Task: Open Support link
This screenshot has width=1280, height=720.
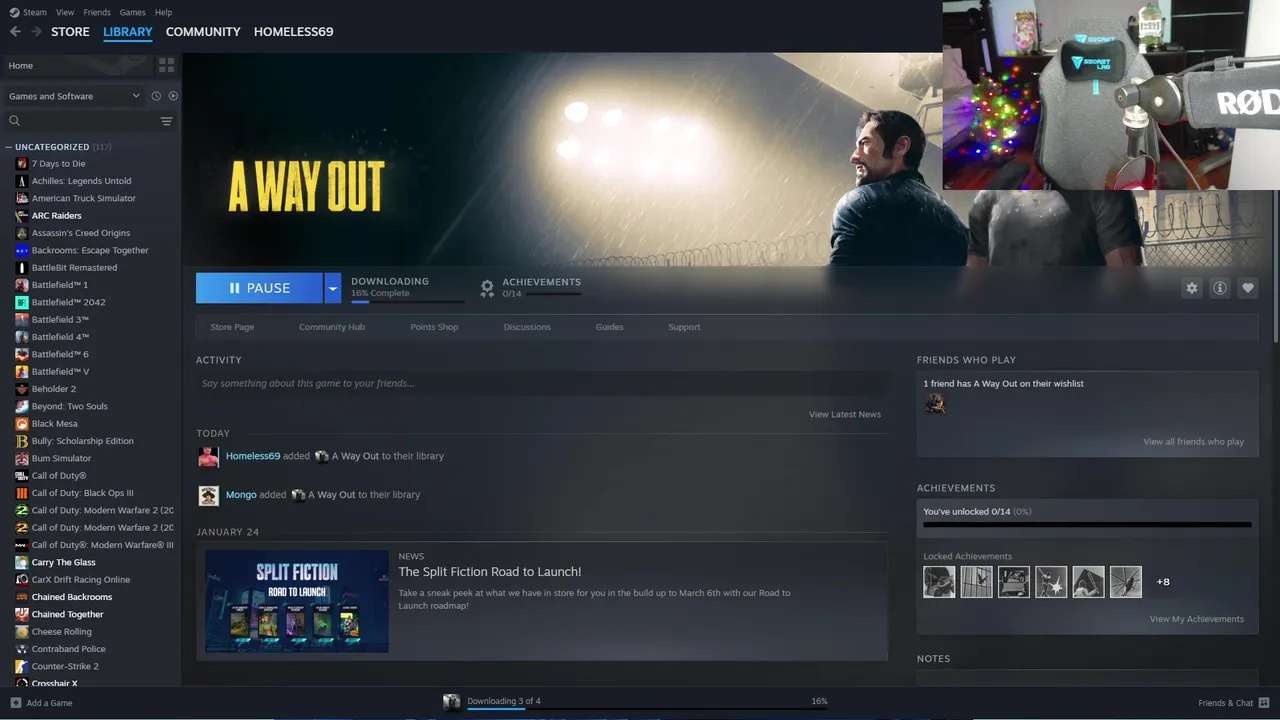Action: pyautogui.click(x=684, y=327)
